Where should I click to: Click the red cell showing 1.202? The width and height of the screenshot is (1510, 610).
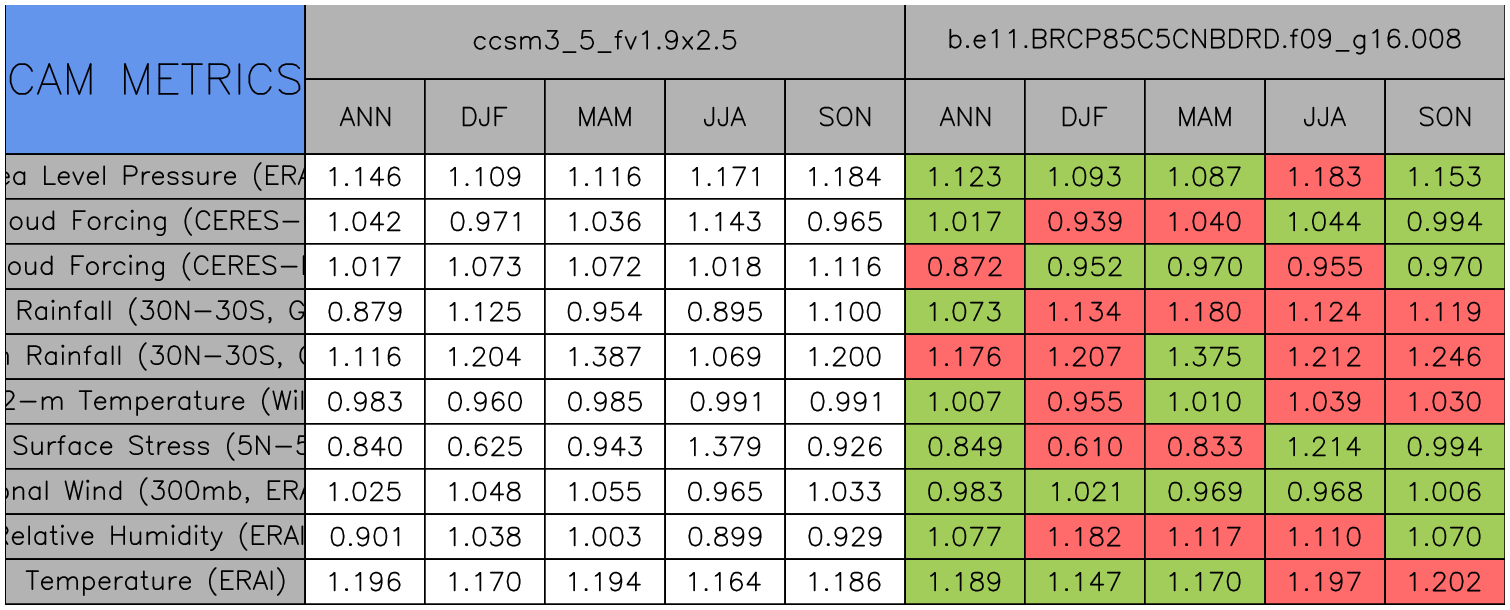(x=1445, y=581)
